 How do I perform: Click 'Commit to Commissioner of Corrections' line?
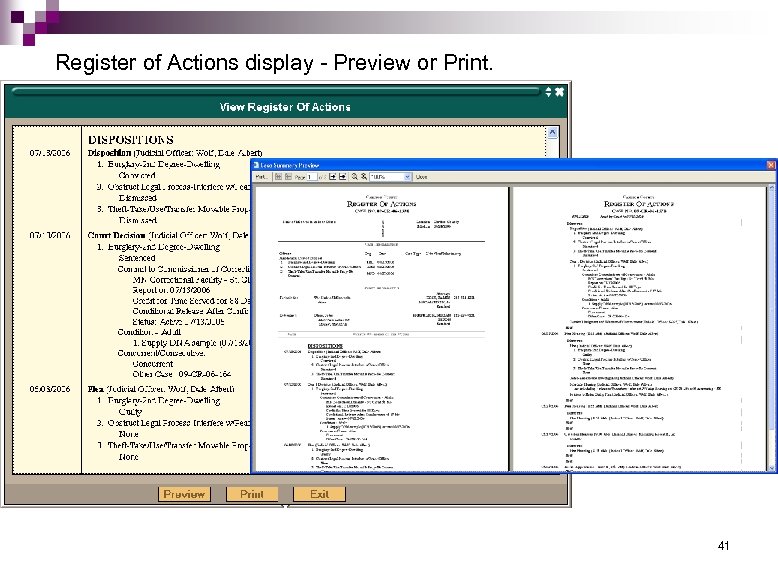pos(184,269)
